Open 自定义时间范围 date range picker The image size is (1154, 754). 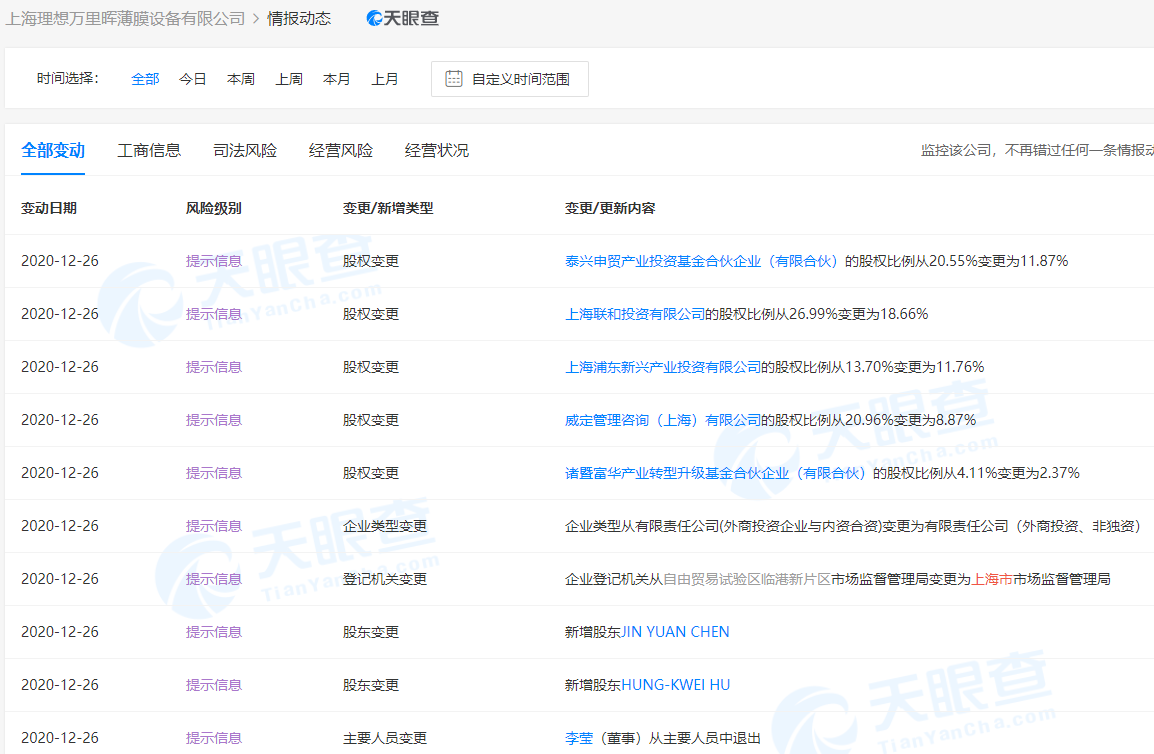click(x=509, y=79)
